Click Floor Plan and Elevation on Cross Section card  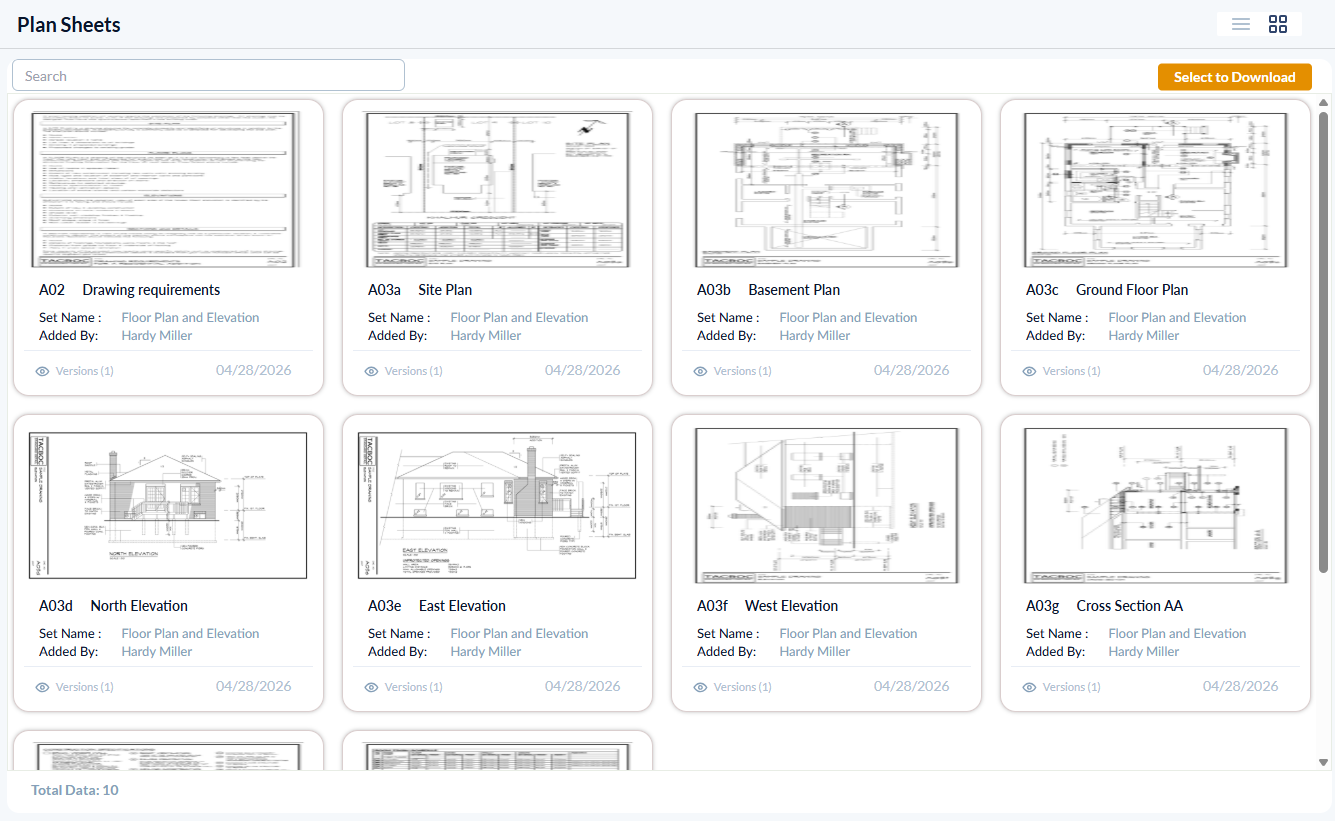tap(1177, 634)
